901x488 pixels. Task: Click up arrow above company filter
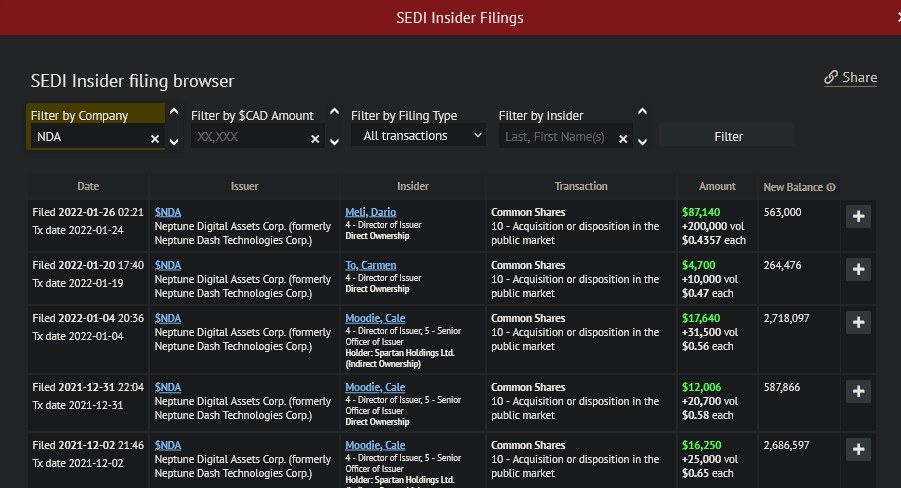coord(174,112)
